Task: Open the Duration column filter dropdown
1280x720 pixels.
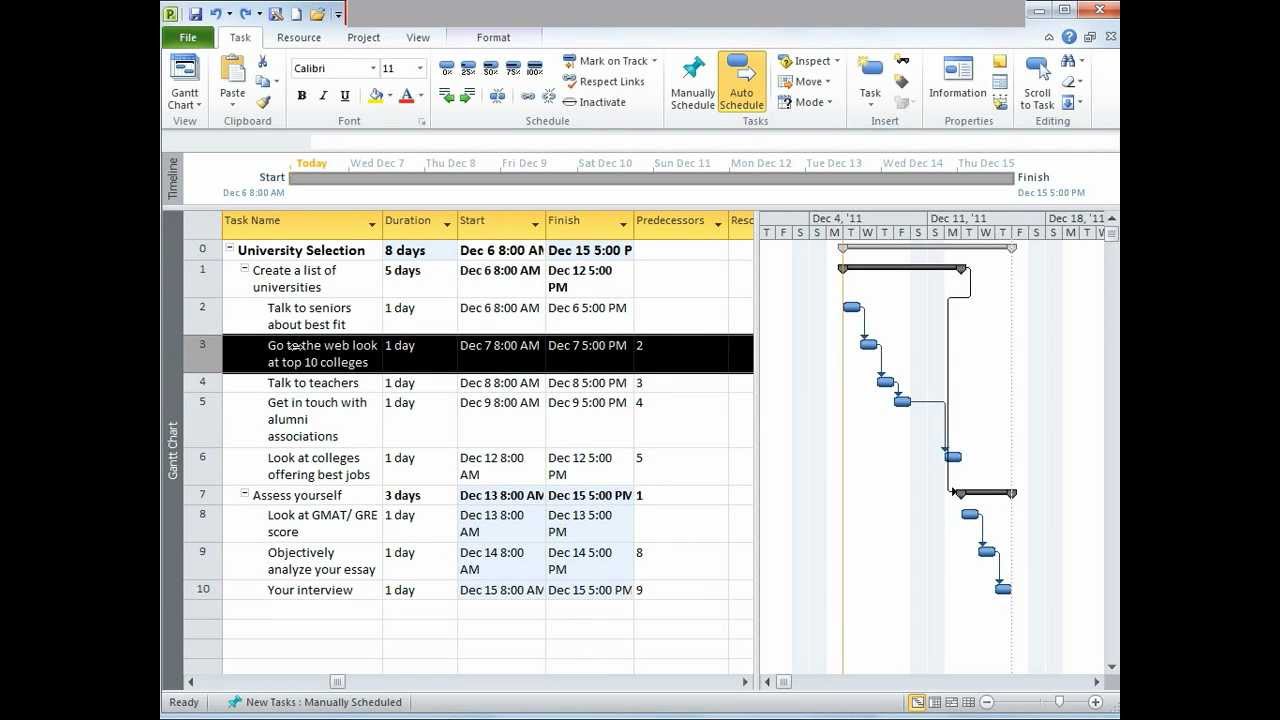Action: pos(447,224)
